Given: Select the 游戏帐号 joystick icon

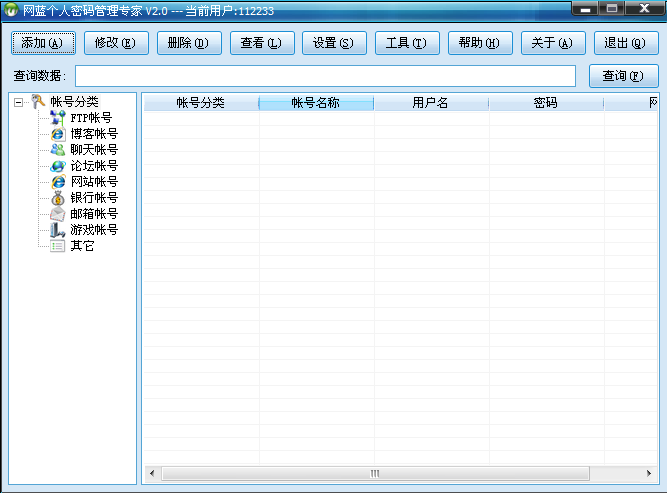Looking at the screenshot, I should pos(57,230).
